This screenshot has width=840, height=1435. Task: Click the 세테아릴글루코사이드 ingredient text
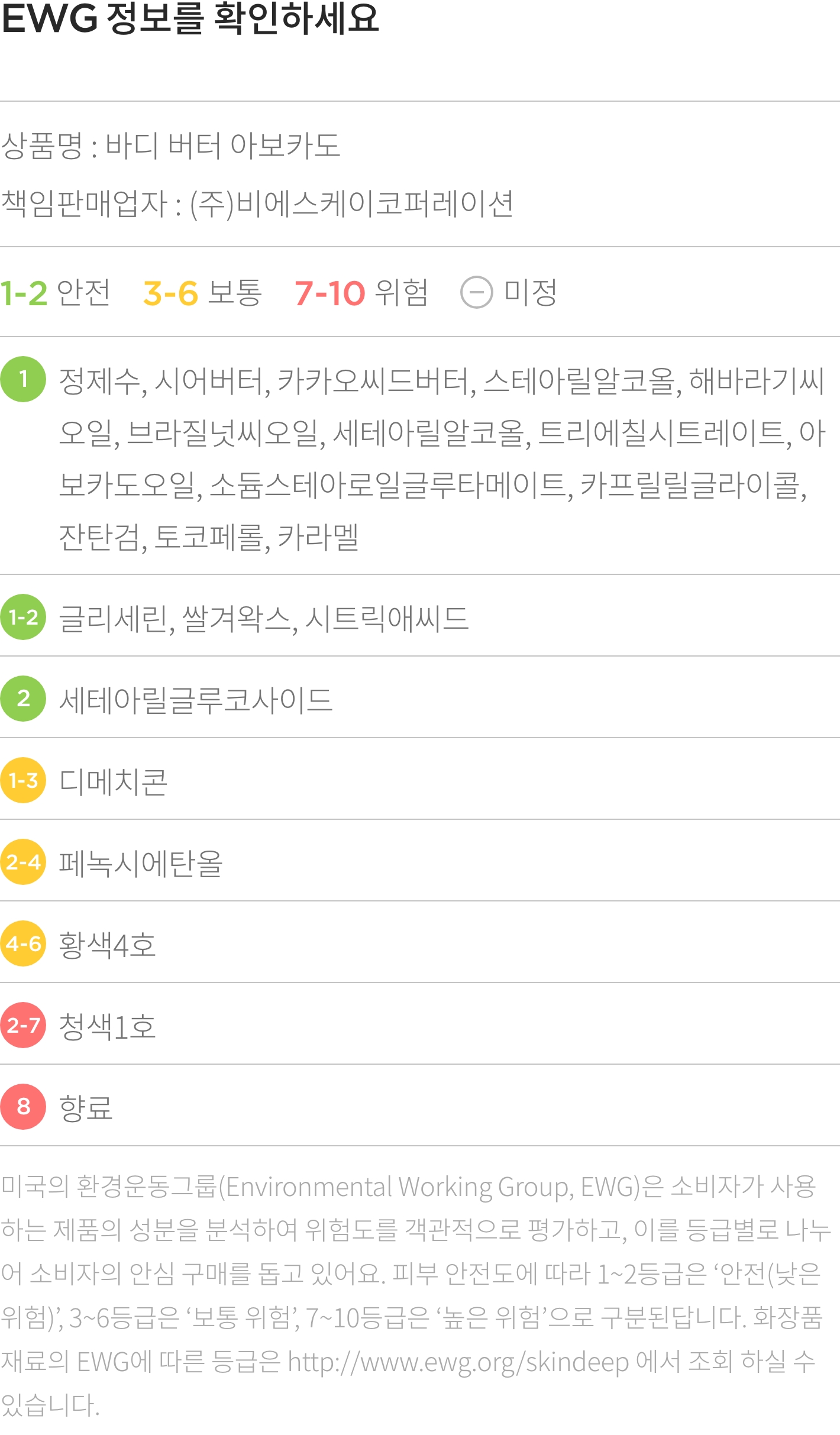click(x=196, y=699)
